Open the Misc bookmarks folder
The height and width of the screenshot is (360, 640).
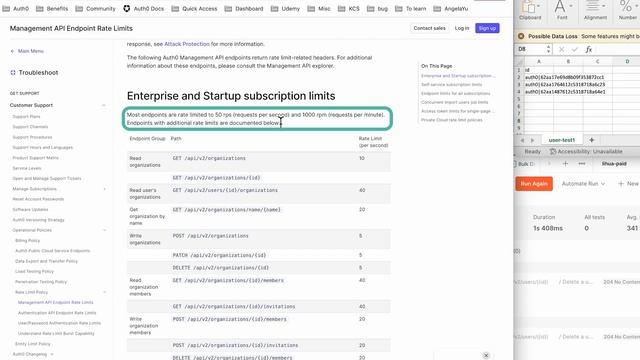319,9
